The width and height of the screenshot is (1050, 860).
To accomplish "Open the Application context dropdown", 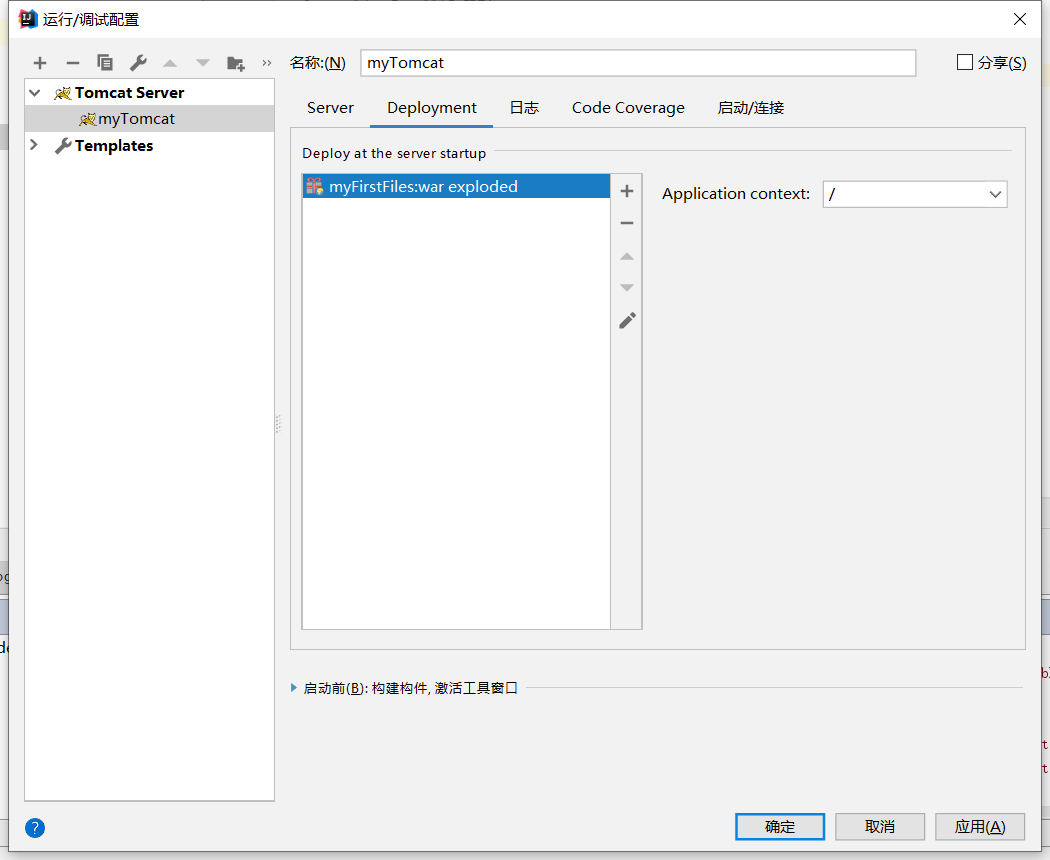I will pos(995,194).
